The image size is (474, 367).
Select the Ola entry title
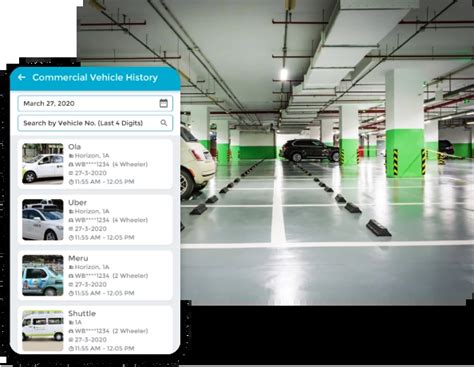pos(75,147)
